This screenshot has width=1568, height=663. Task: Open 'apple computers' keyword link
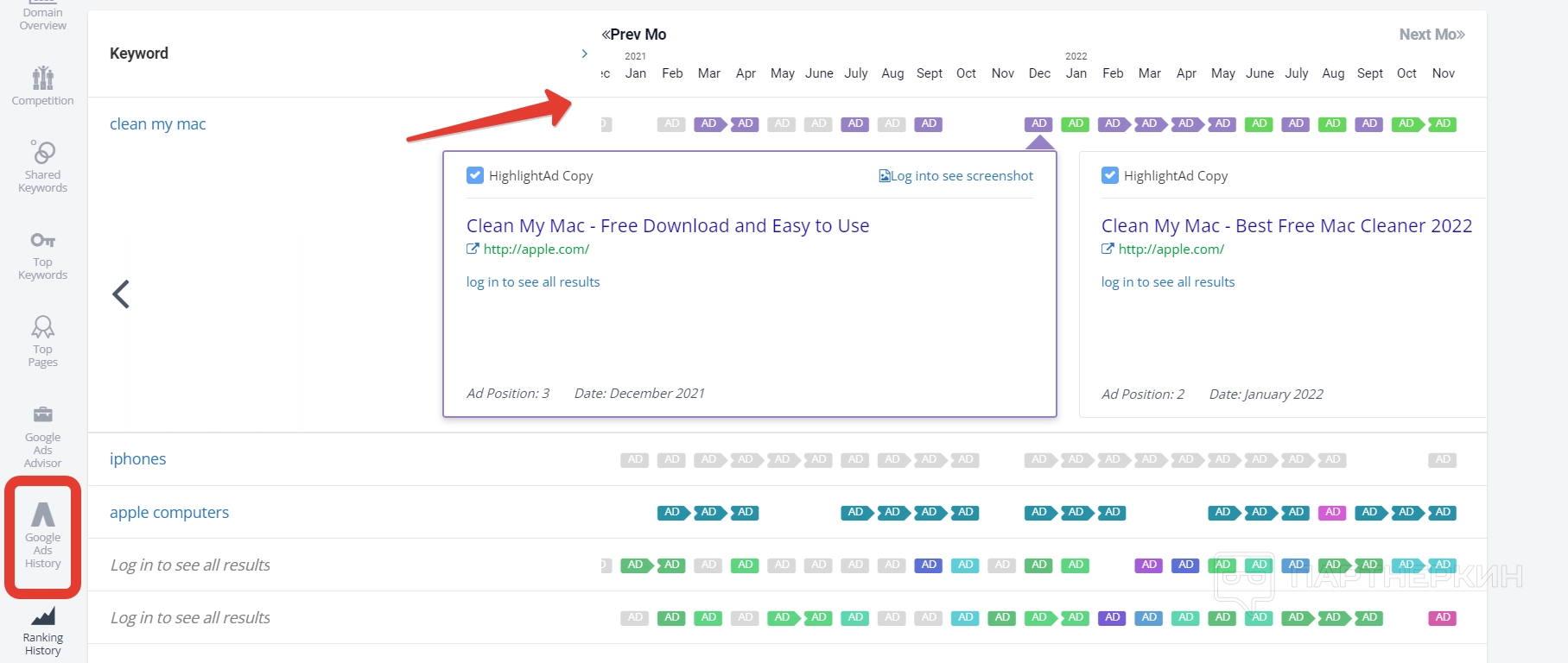168,513
